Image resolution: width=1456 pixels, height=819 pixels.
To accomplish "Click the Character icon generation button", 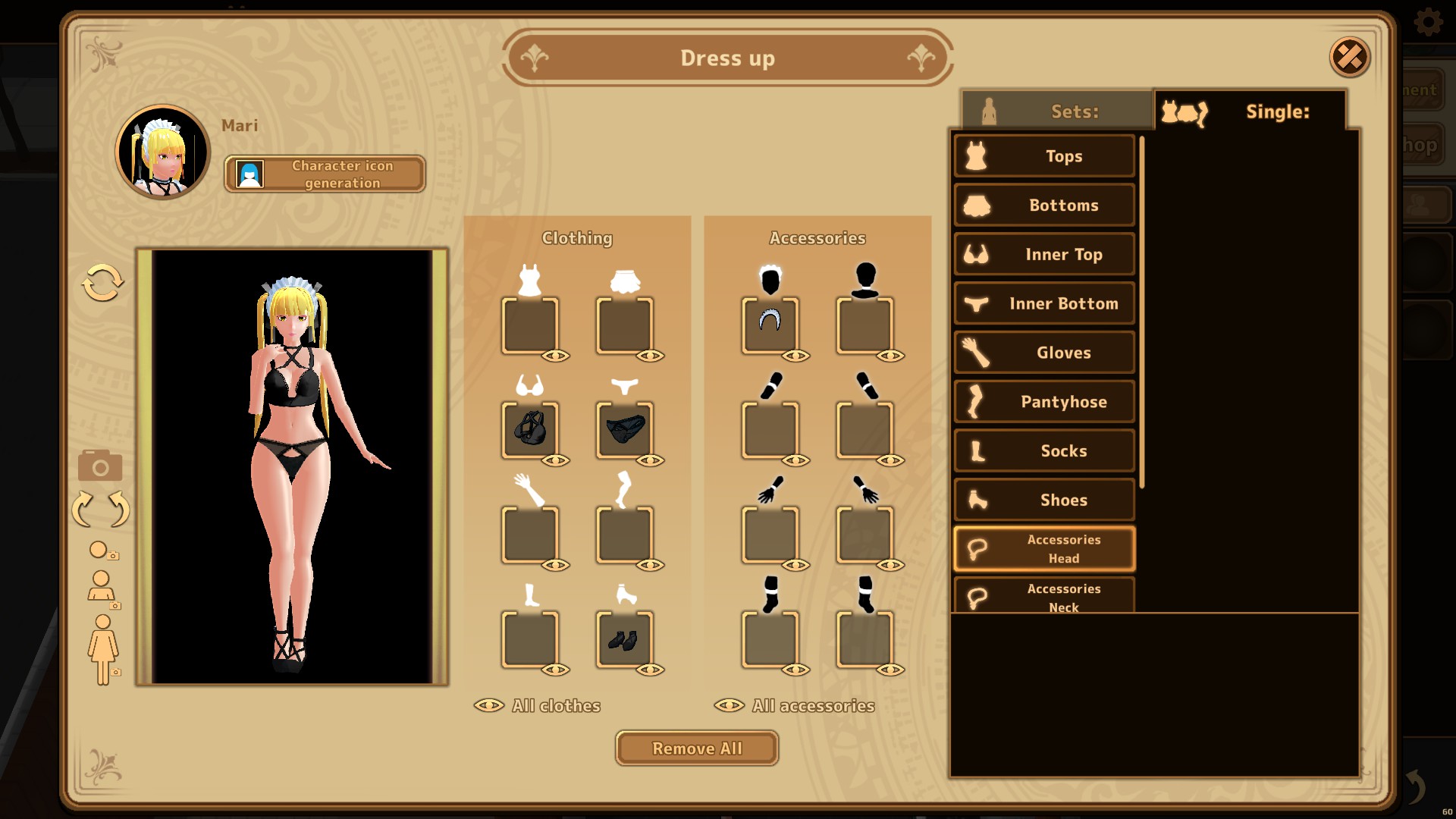I will click(x=325, y=174).
